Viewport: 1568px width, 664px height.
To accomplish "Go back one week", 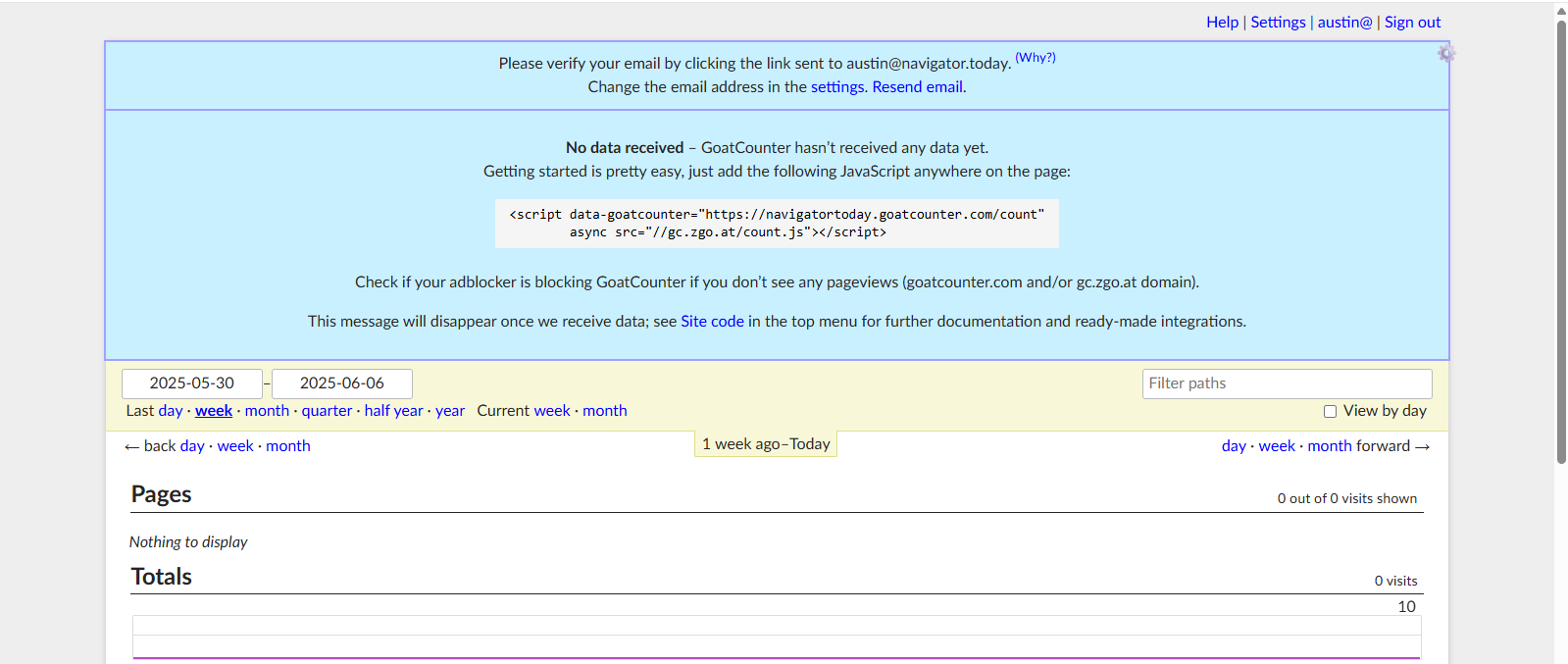I will 235,446.
